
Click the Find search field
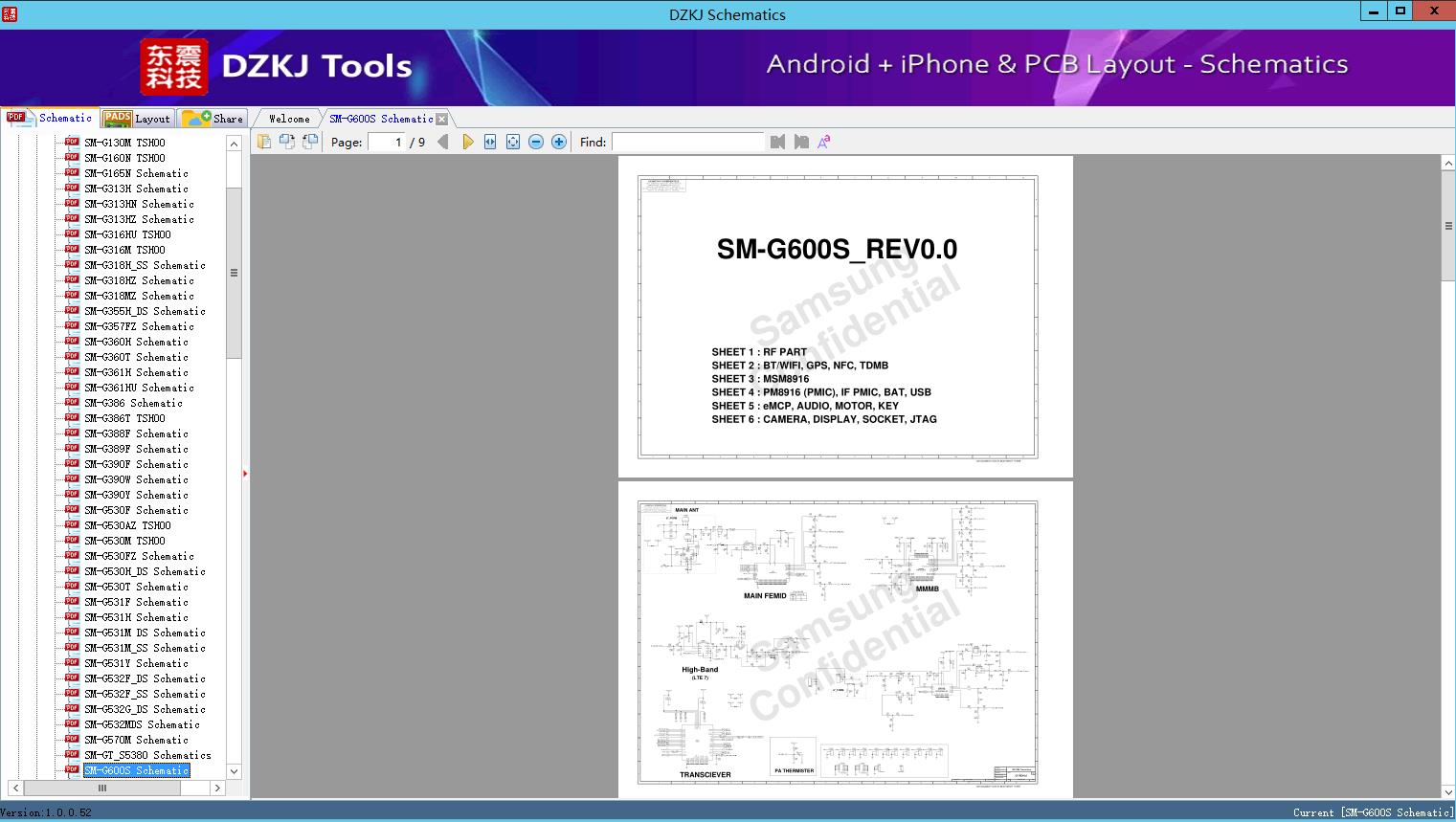688,142
